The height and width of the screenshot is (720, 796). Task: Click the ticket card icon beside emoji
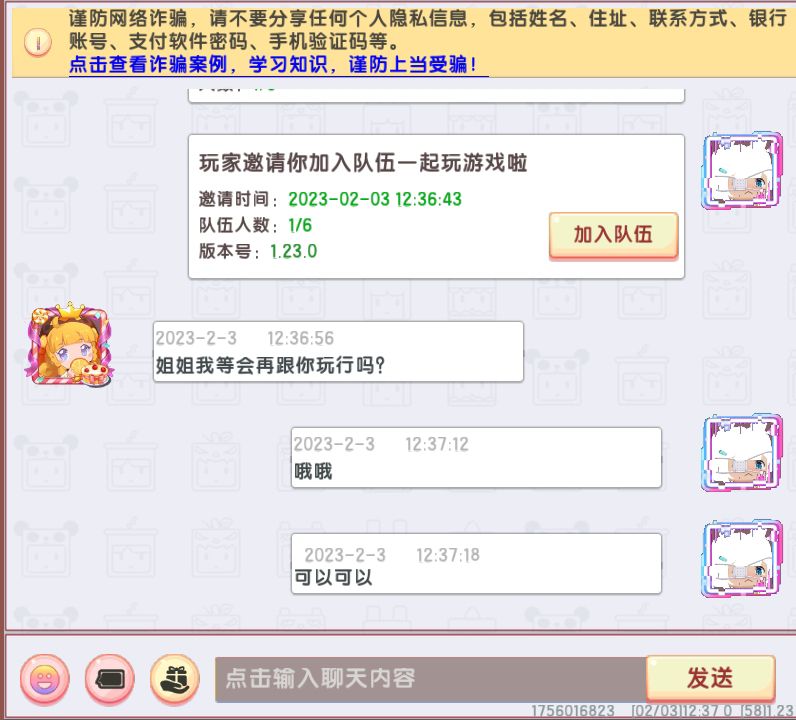tap(110, 679)
